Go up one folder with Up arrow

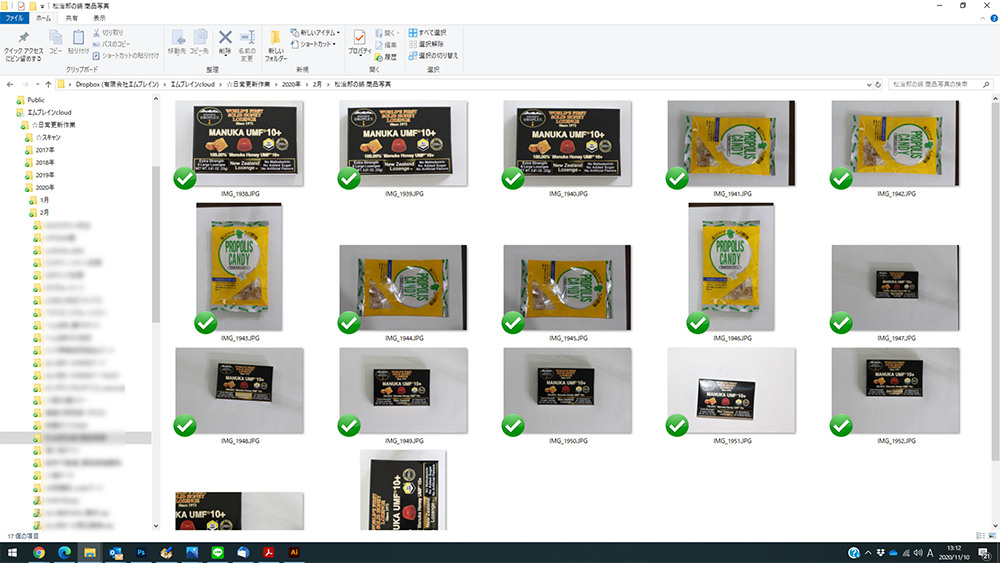(x=48, y=84)
